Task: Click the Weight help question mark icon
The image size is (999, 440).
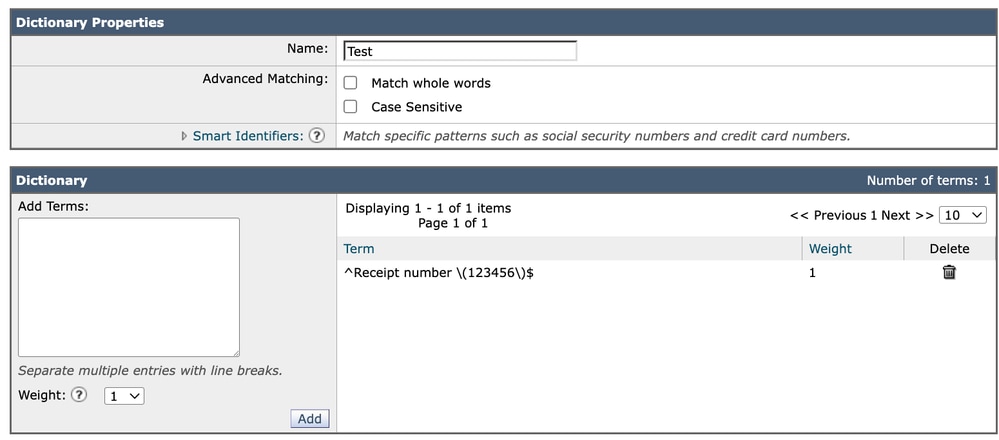Action: tap(79, 395)
